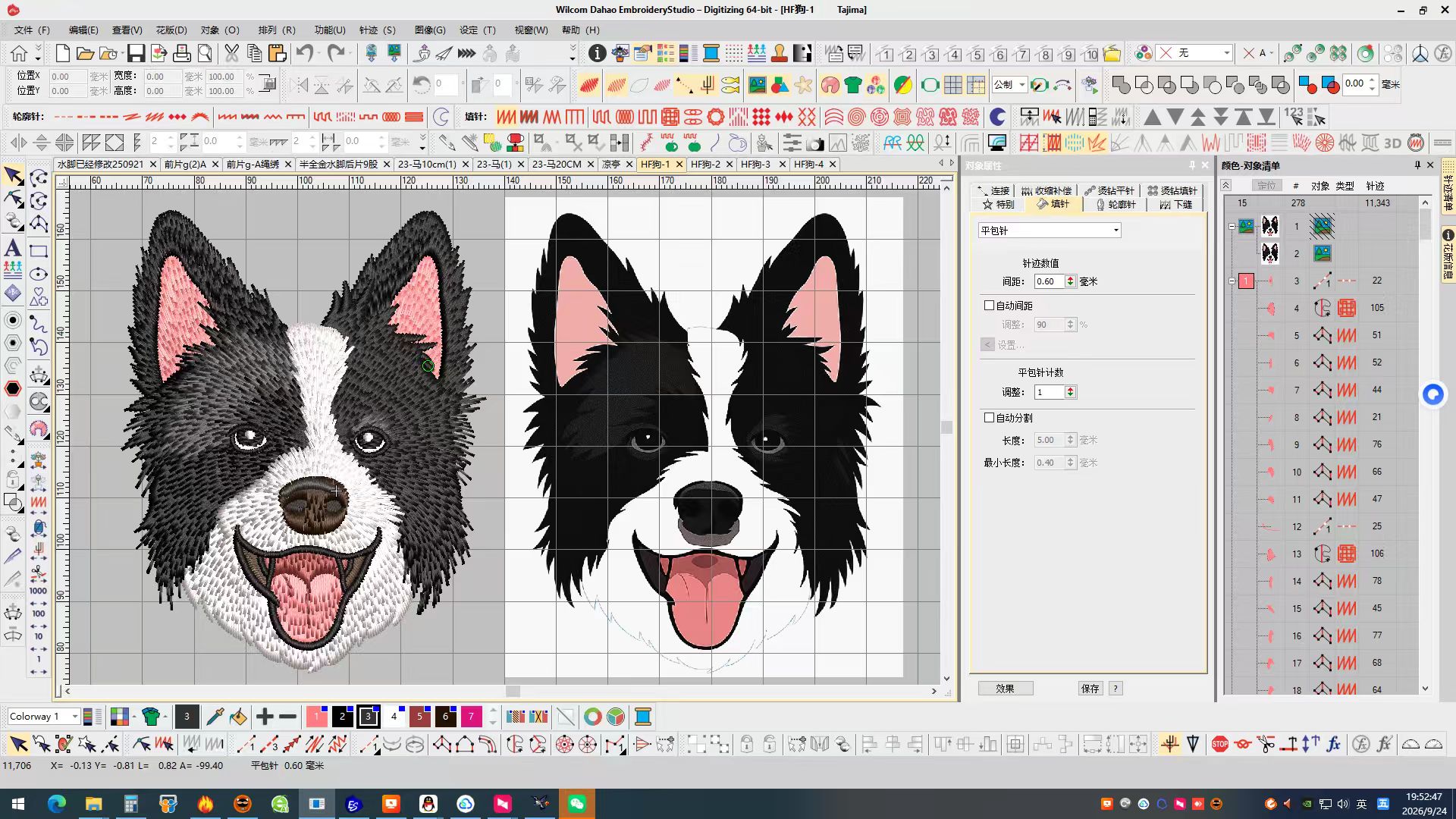1456x819 pixels.
Task: Click the green T-shirt product icon
Action: (x=853, y=85)
